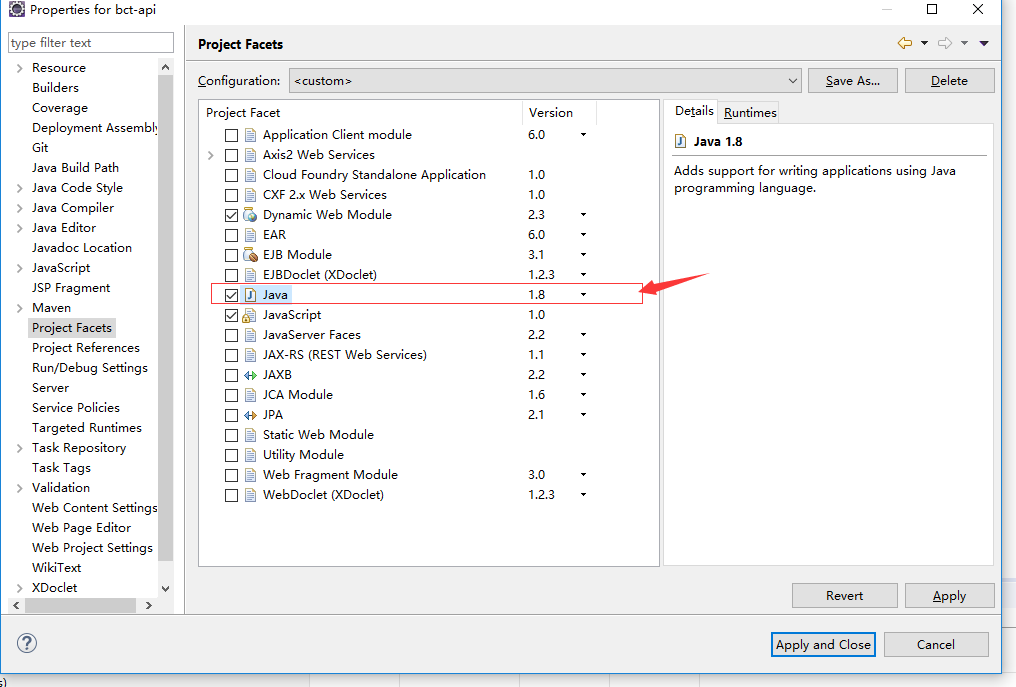Click the Eclipse icon in title bar

coord(16,9)
